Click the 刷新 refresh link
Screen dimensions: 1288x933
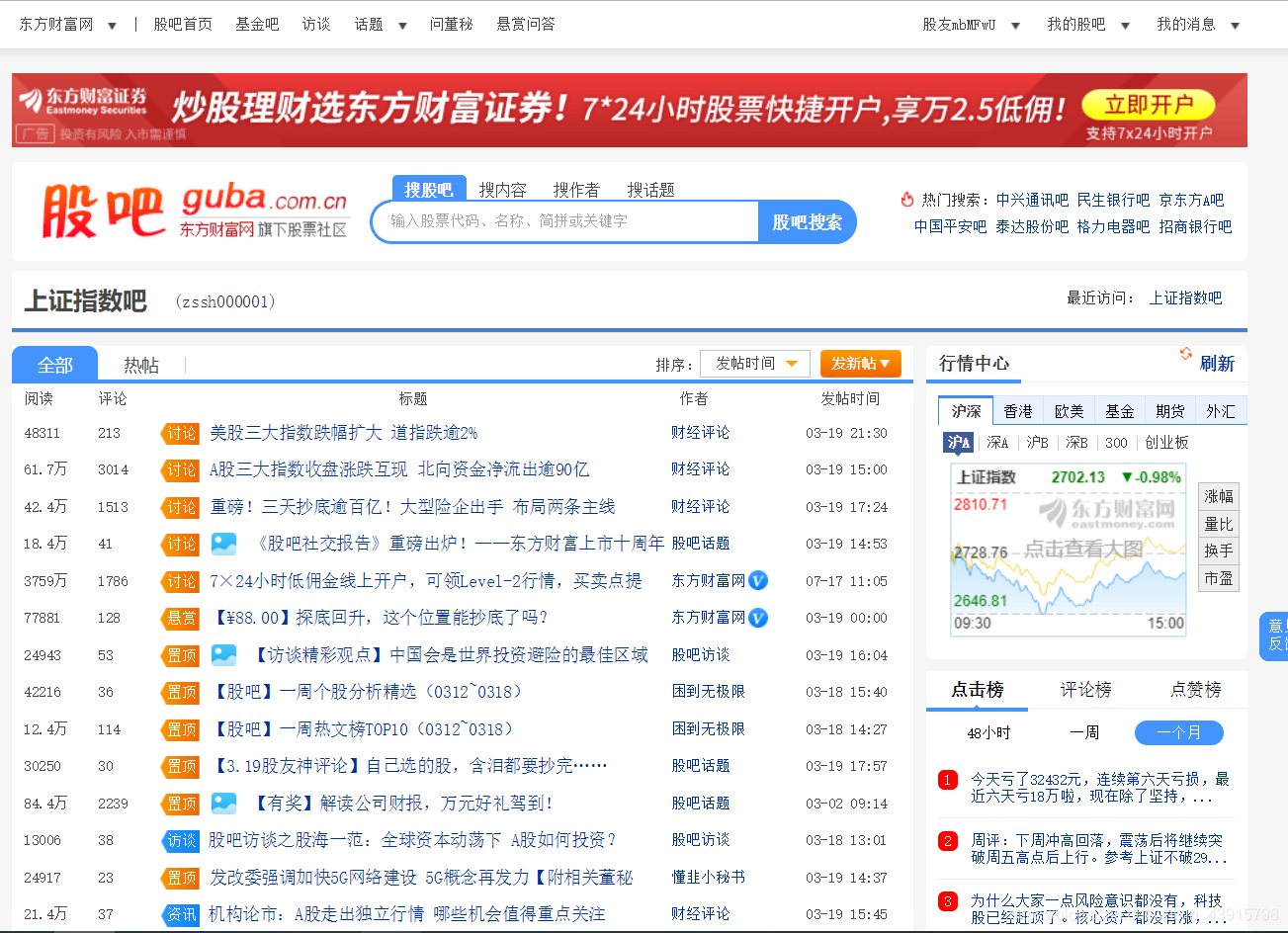pyautogui.click(x=1217, y=364)
